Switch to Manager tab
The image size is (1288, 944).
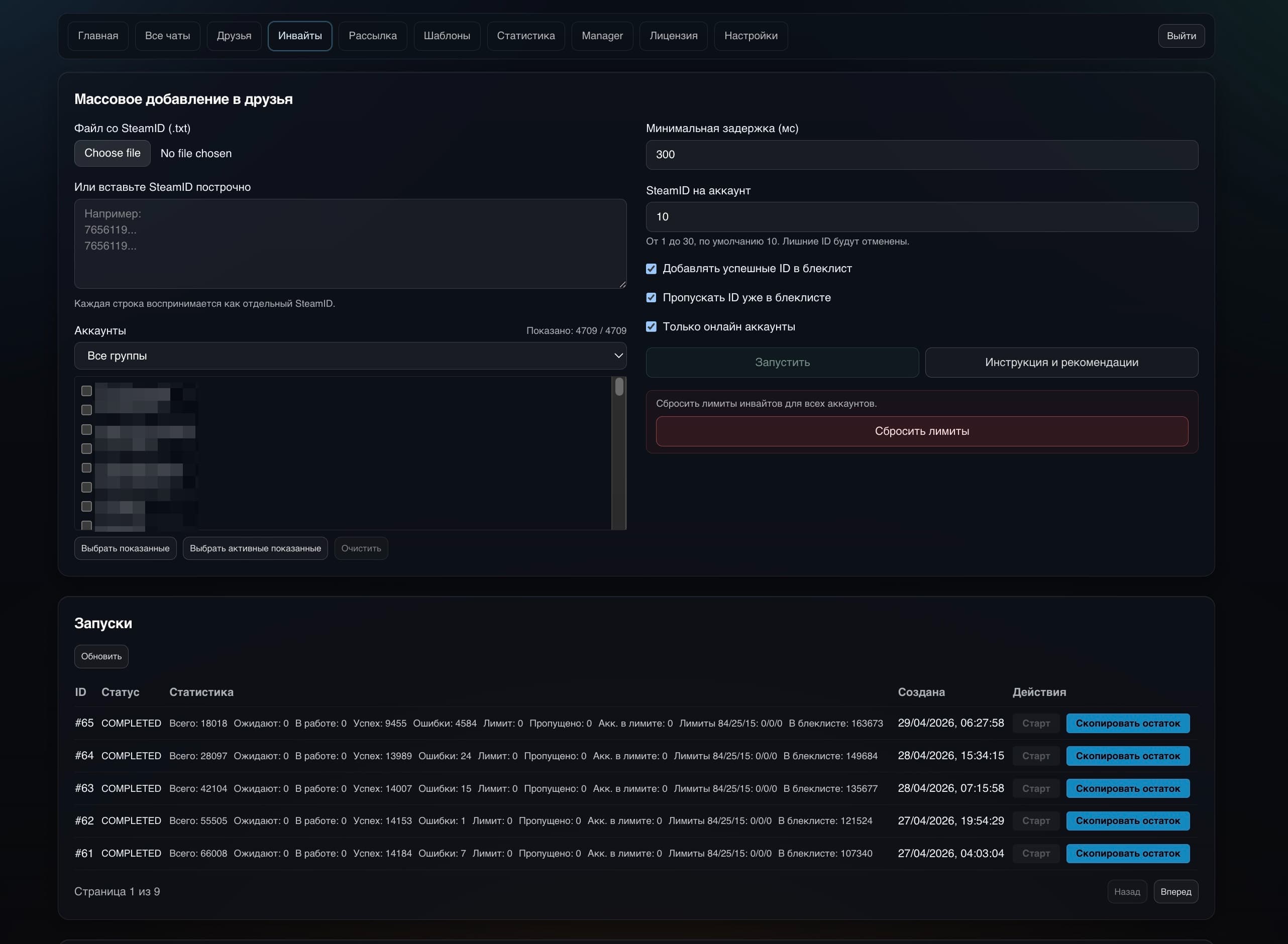pos(602,36)
